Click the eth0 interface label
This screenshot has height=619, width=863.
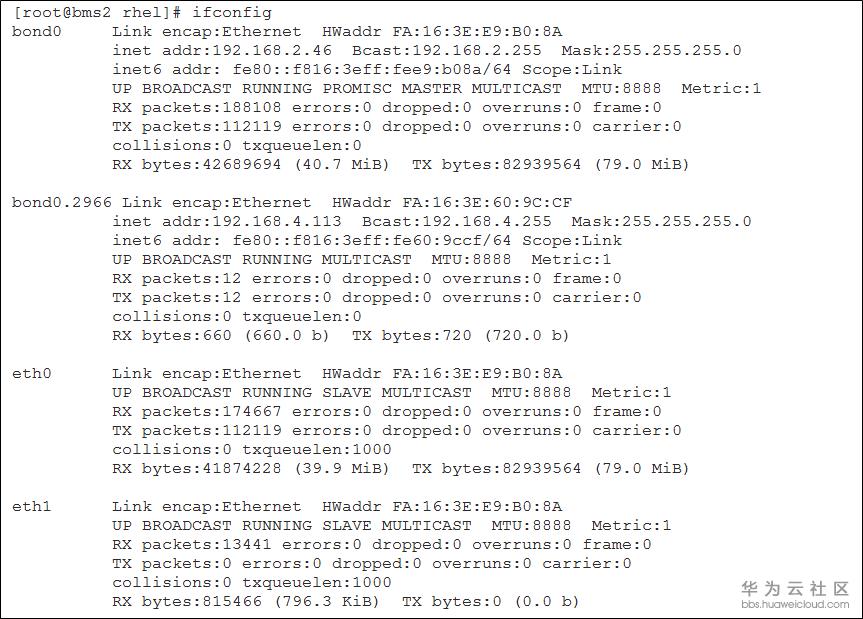[x=32, y=373]
